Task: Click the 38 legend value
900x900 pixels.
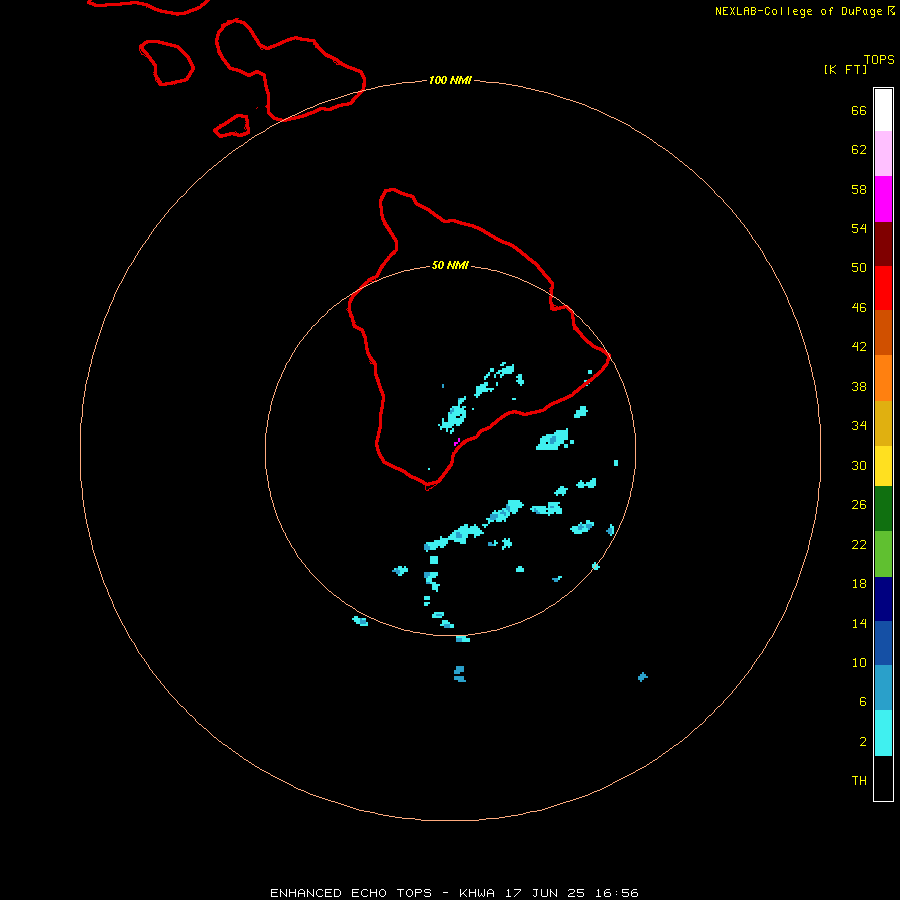Action: (x=859, y=387)
